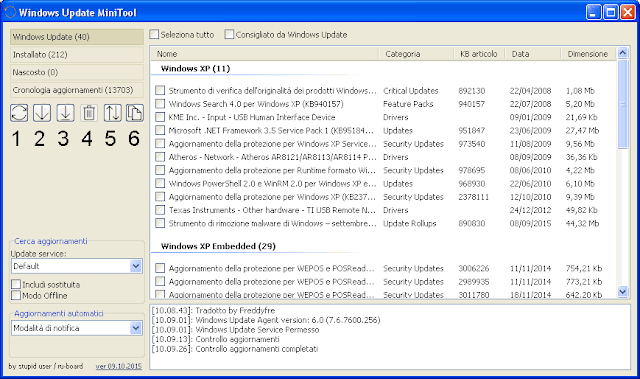
Task: Select the date 24/12/2012
Action: (x=530, y=210)
